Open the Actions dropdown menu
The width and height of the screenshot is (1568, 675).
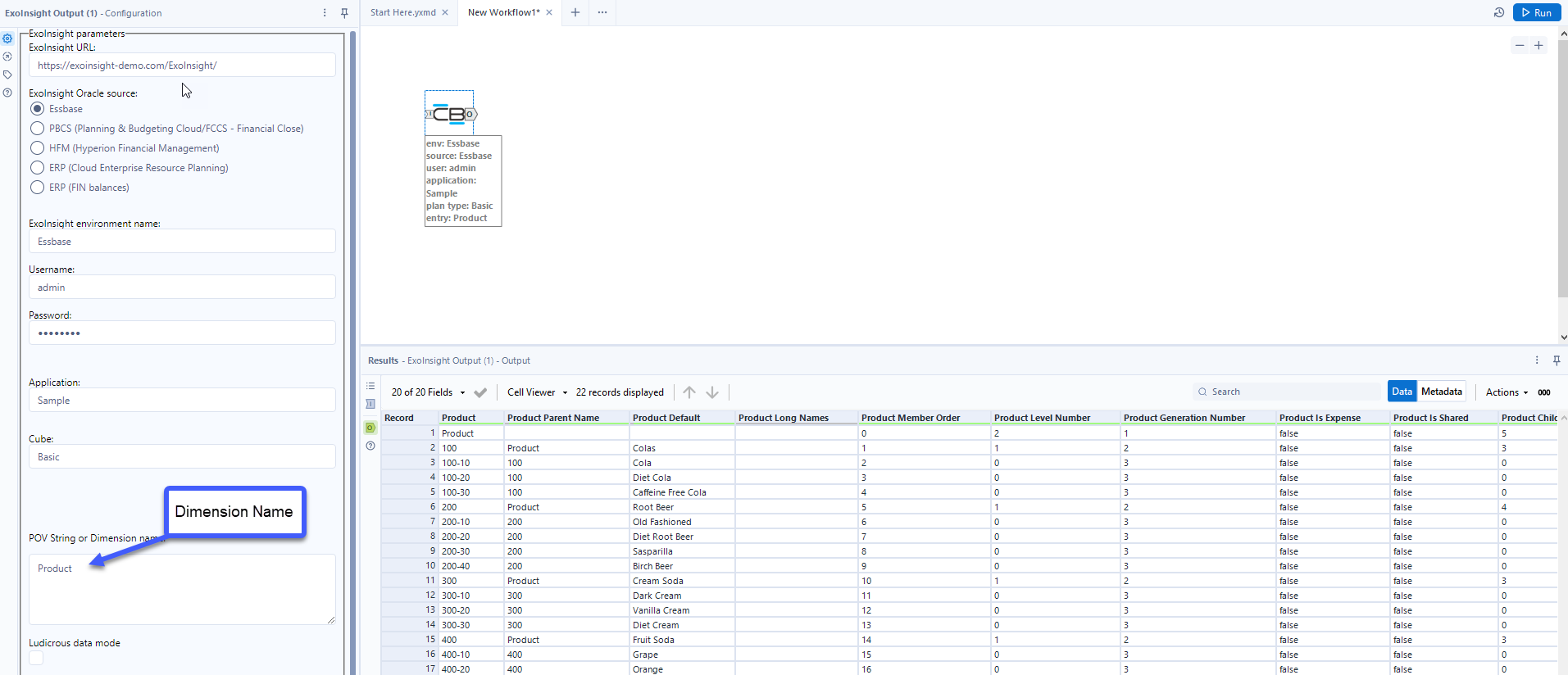pos(1507,392)
